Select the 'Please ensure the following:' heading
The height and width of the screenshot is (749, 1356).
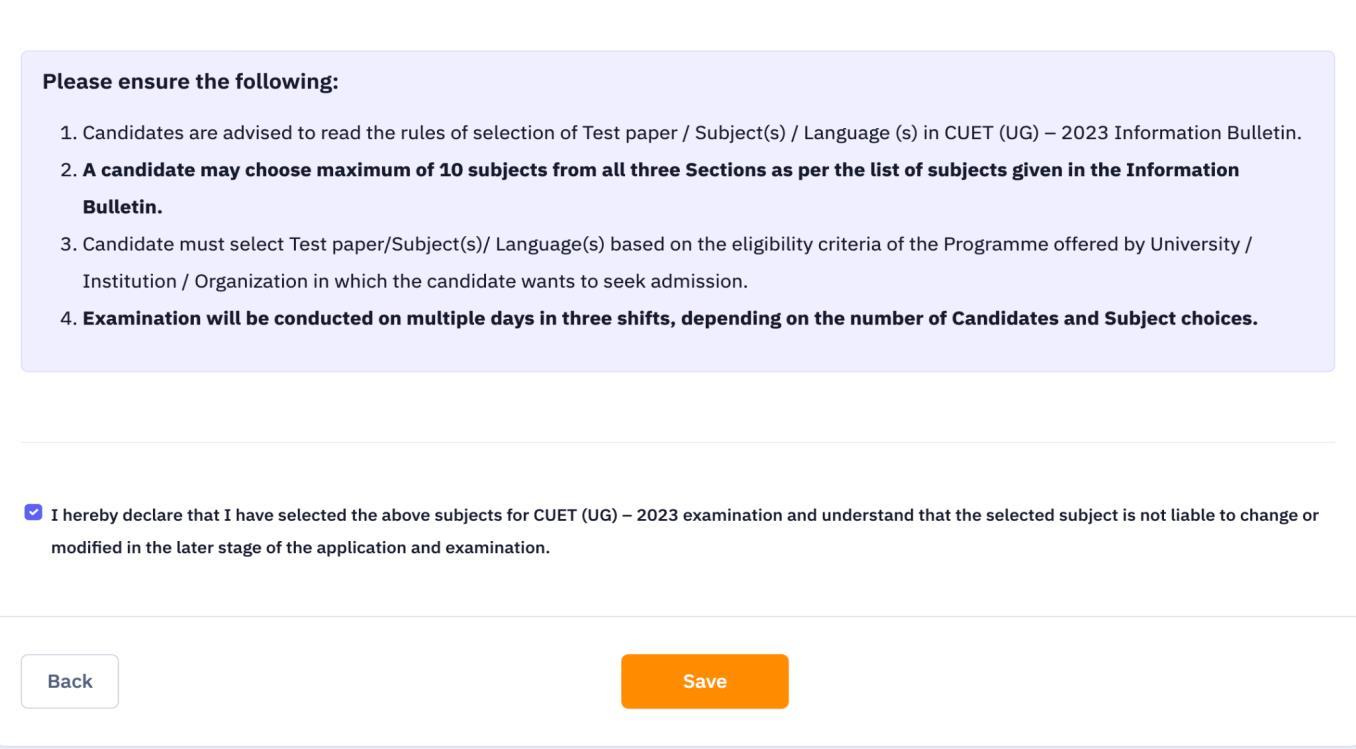point(191,81)
